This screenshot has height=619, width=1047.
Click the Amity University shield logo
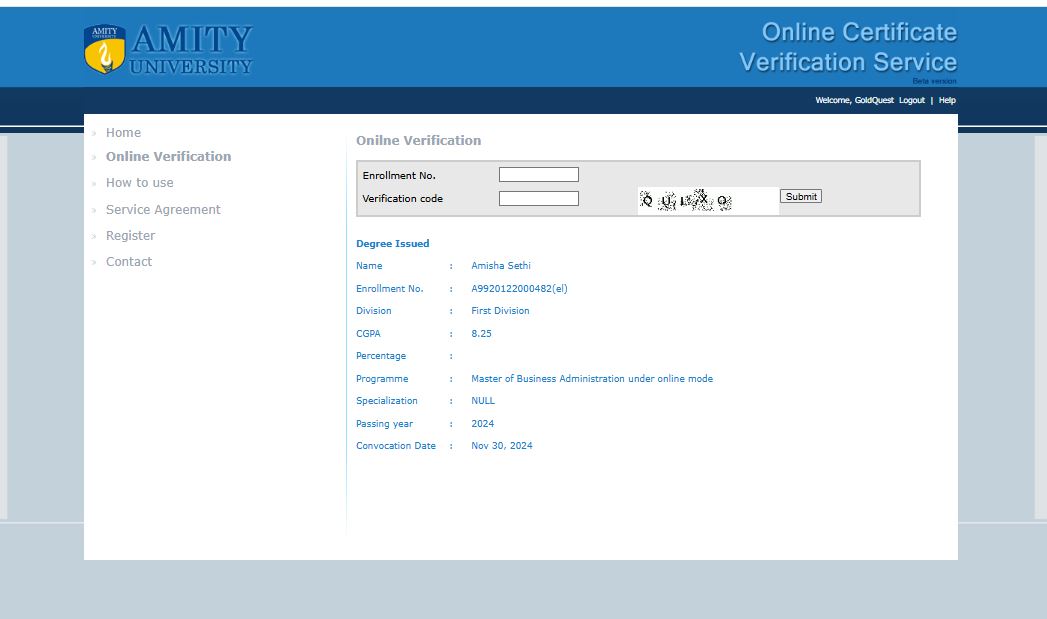click(105, 50)
